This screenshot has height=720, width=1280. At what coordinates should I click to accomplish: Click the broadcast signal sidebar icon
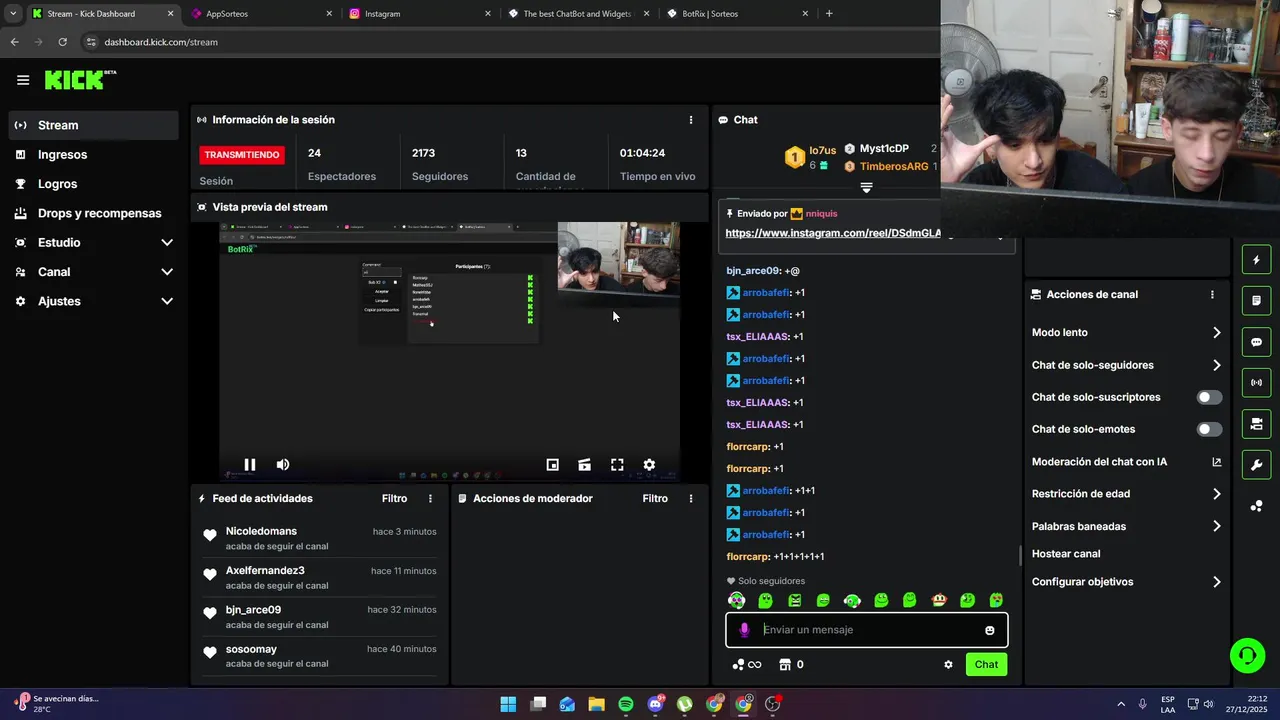pyautogui.click(x=1257, y=383)
